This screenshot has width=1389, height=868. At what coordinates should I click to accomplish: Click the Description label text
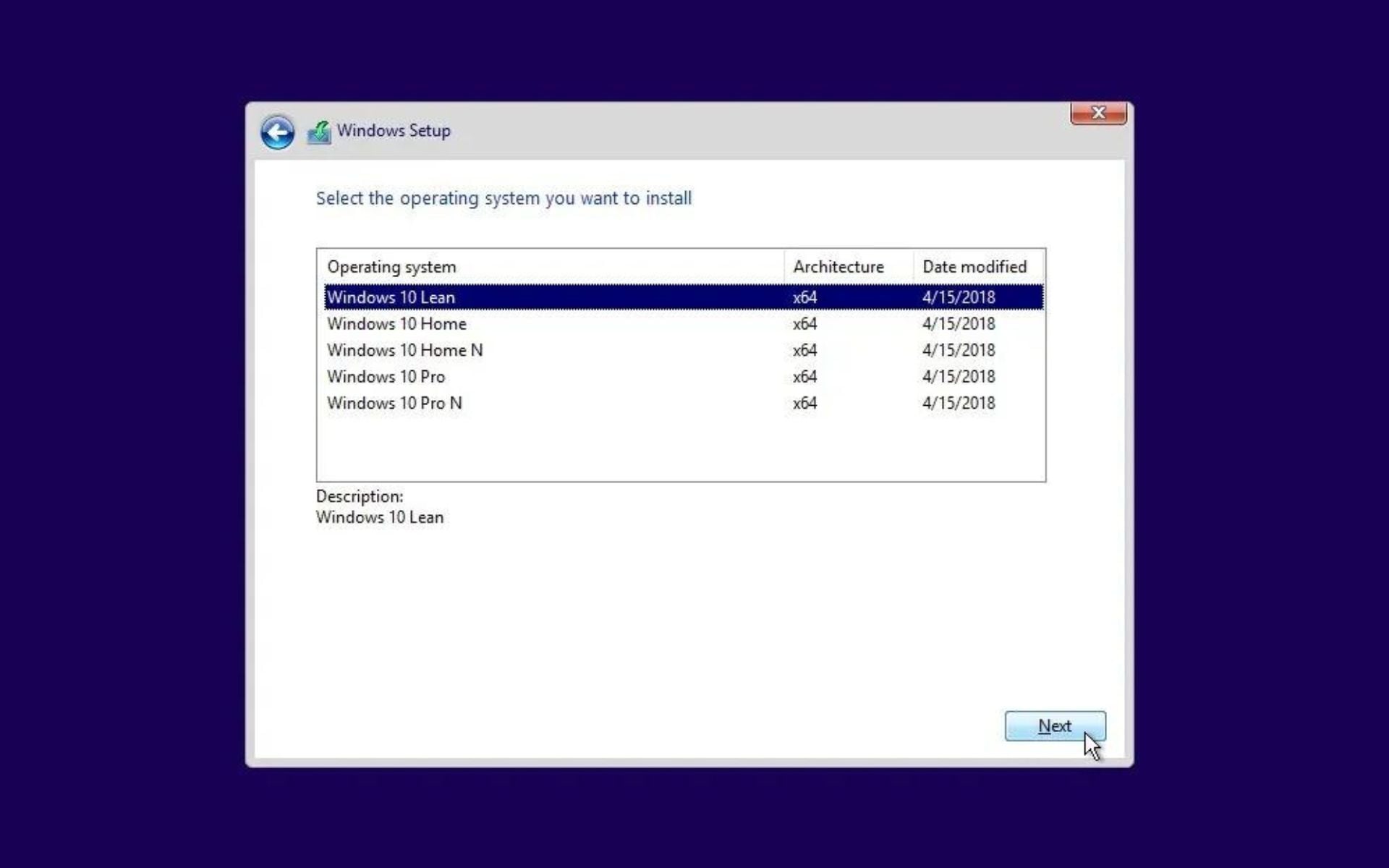(360, 497)
